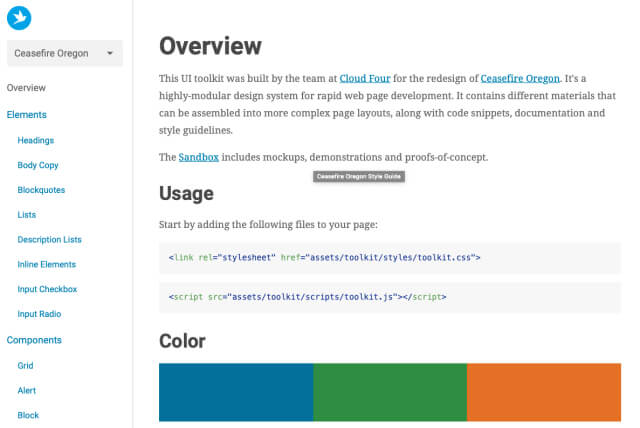This screenshot has width=640, height=428.
Task: Select Inline Elements in sidebar
Action: (47, 264)
